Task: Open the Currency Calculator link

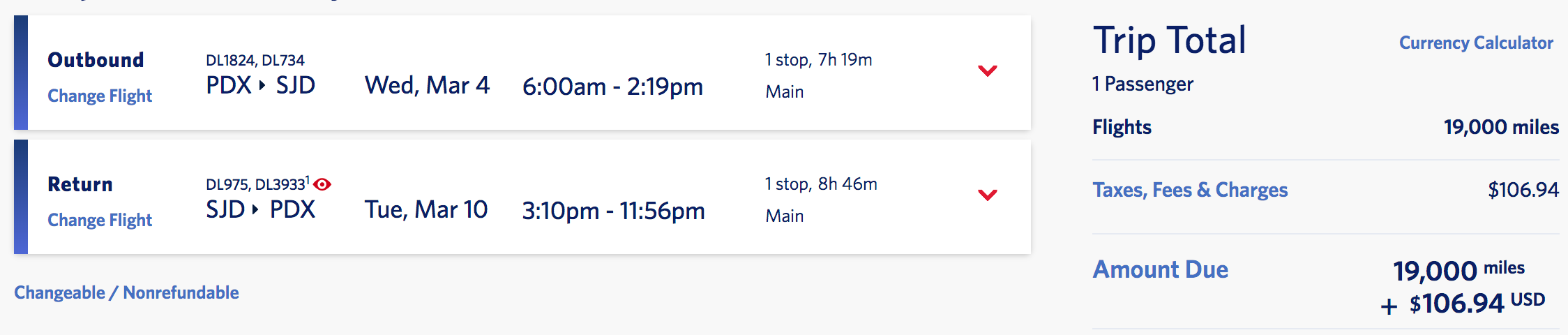Action: tap(1476, 43)
